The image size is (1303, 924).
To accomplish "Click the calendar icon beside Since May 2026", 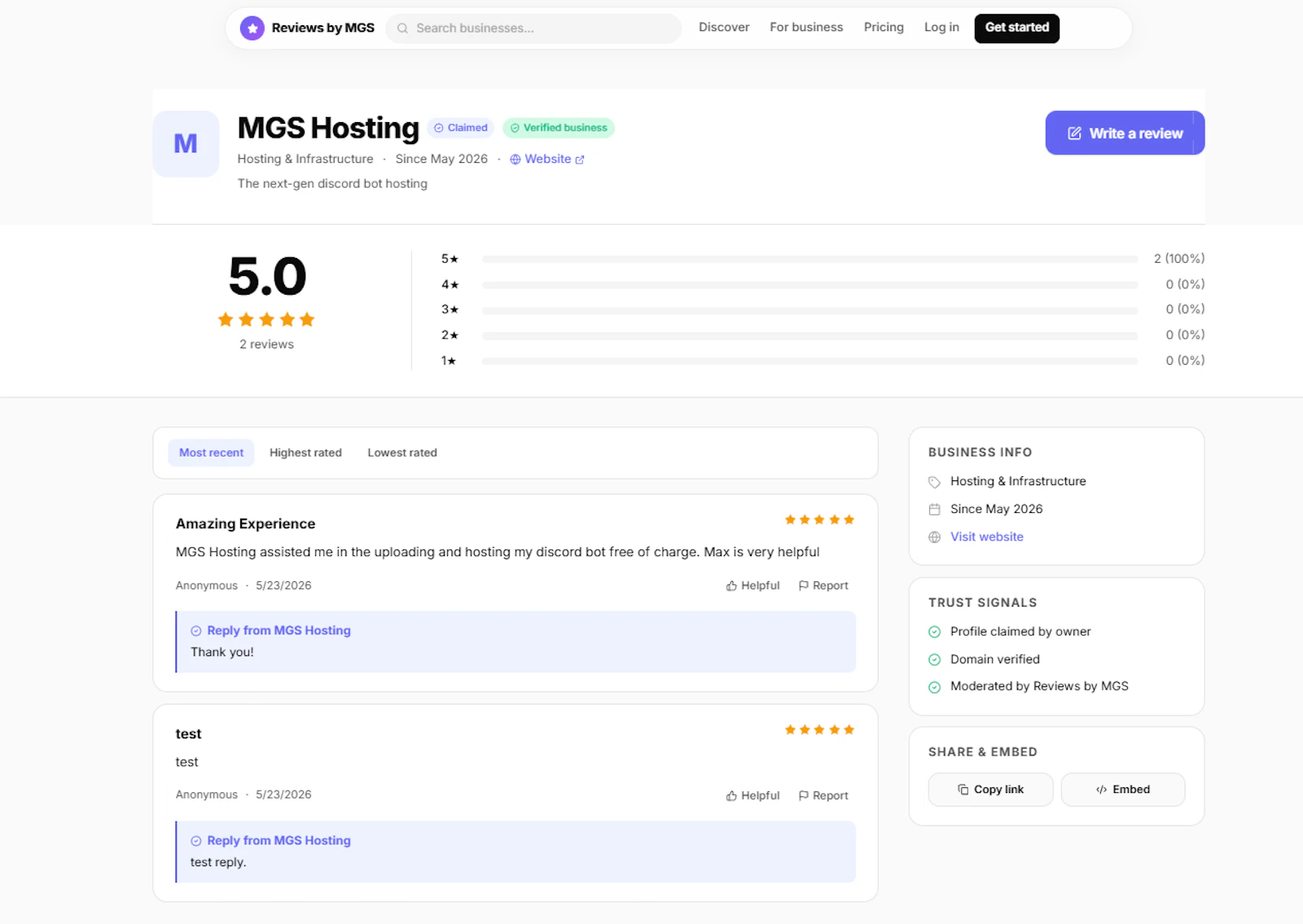I will coord(934,510).
